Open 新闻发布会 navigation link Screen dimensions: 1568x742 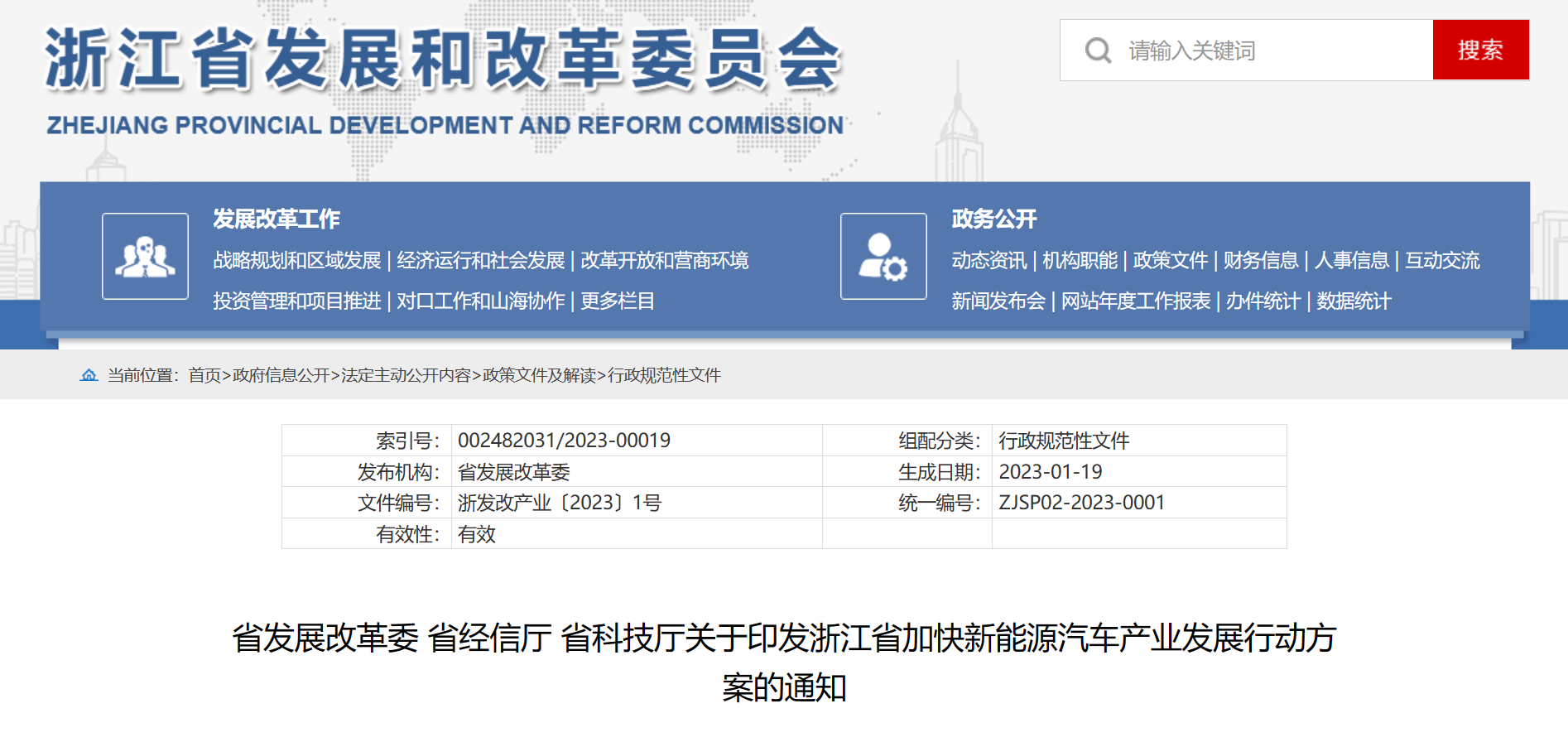[x=998, y=301]
